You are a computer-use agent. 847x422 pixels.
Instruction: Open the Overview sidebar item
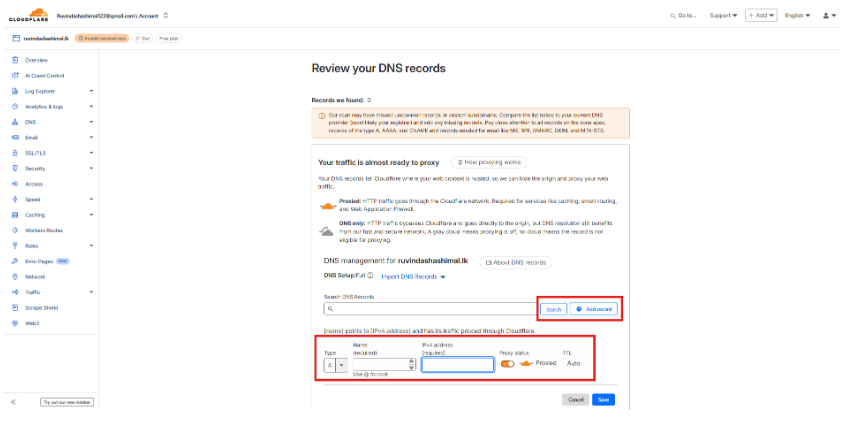click(x=36, y=60)
